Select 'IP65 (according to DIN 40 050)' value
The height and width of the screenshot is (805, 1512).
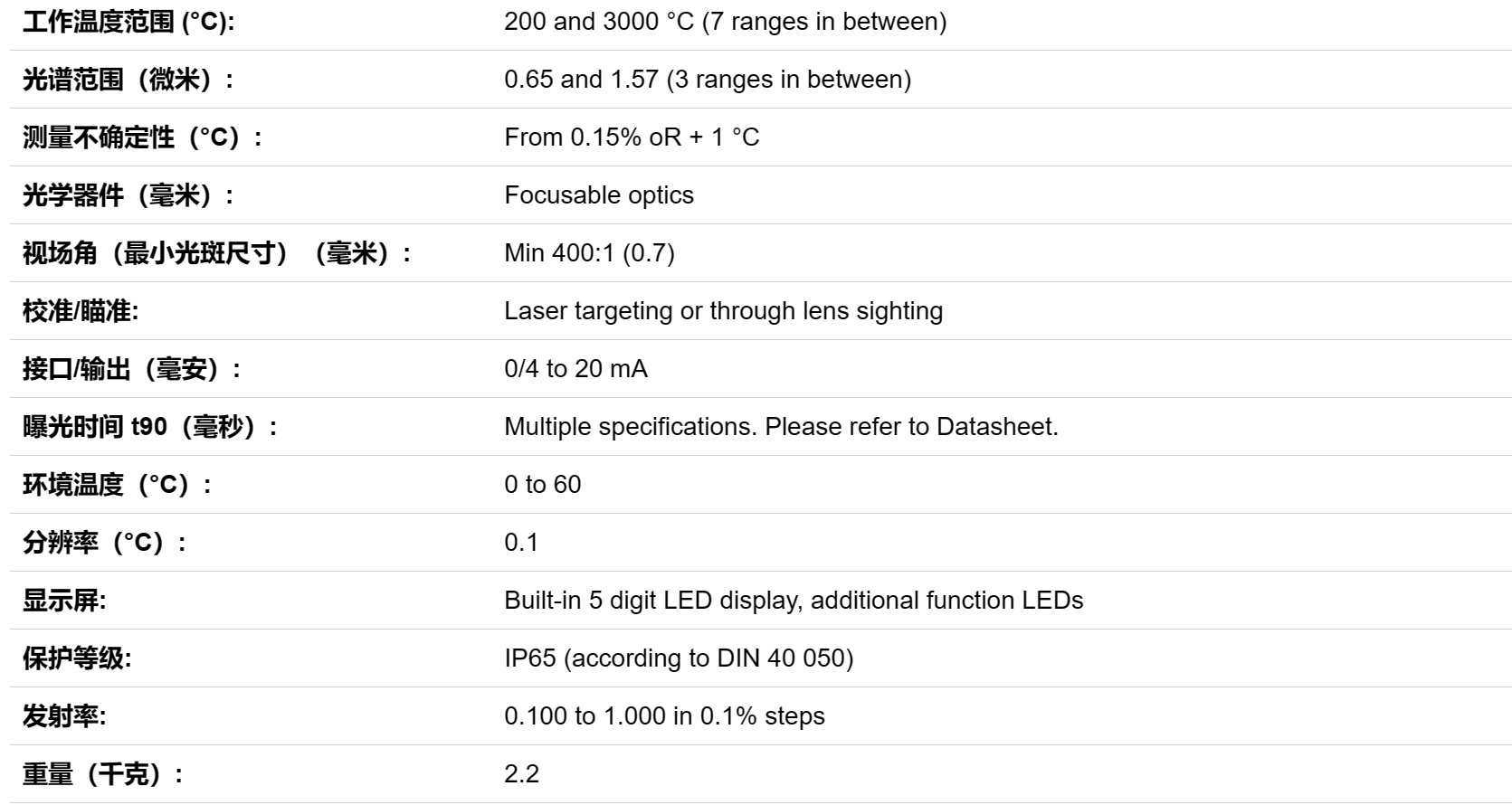tap(679, 658)
